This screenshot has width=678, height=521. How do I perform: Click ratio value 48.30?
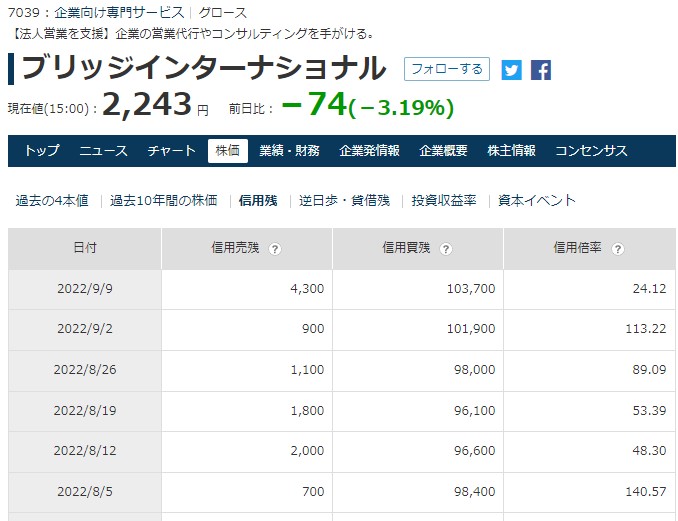click(649, 451)
